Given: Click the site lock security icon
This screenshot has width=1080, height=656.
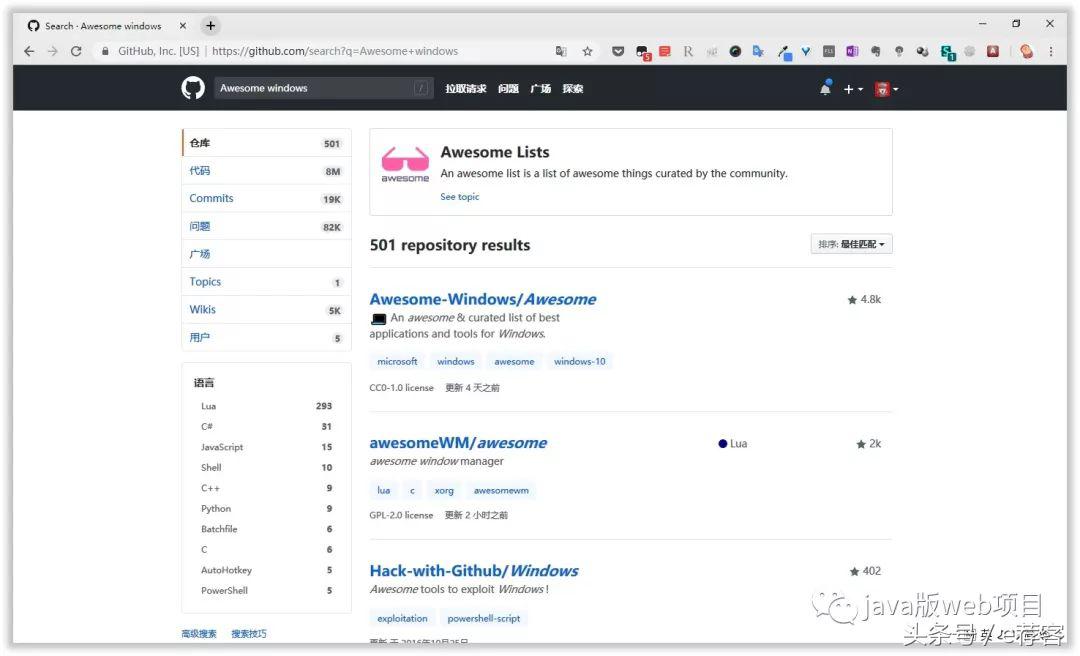Looking at the screenshot, I should tap(105, 51).
